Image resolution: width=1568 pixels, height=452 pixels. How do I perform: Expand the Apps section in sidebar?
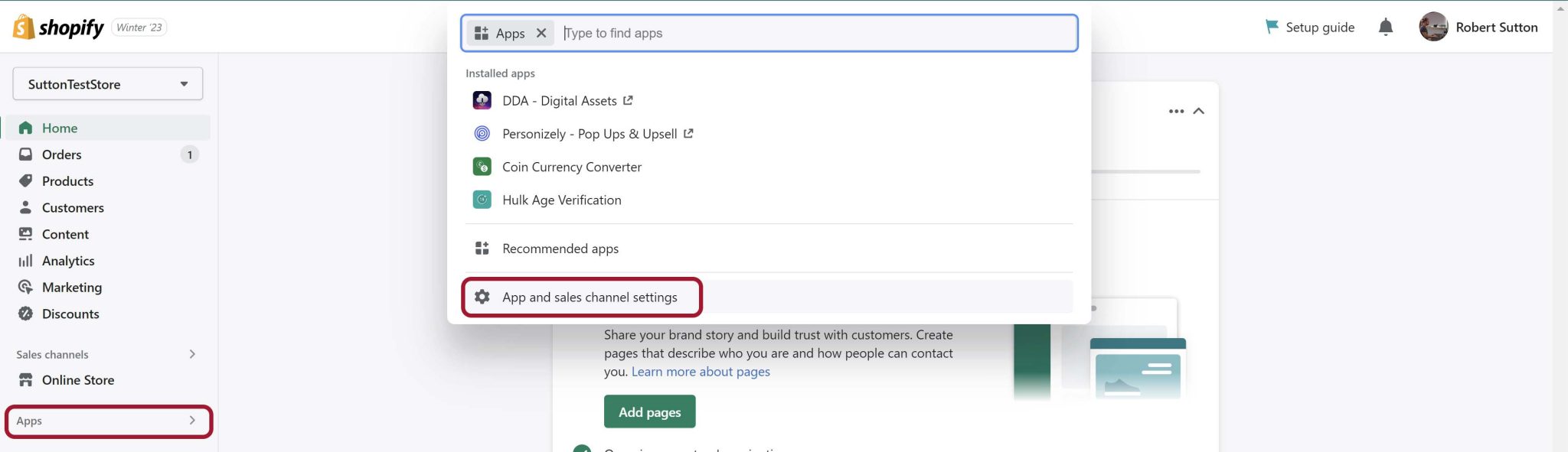(108, 421)
